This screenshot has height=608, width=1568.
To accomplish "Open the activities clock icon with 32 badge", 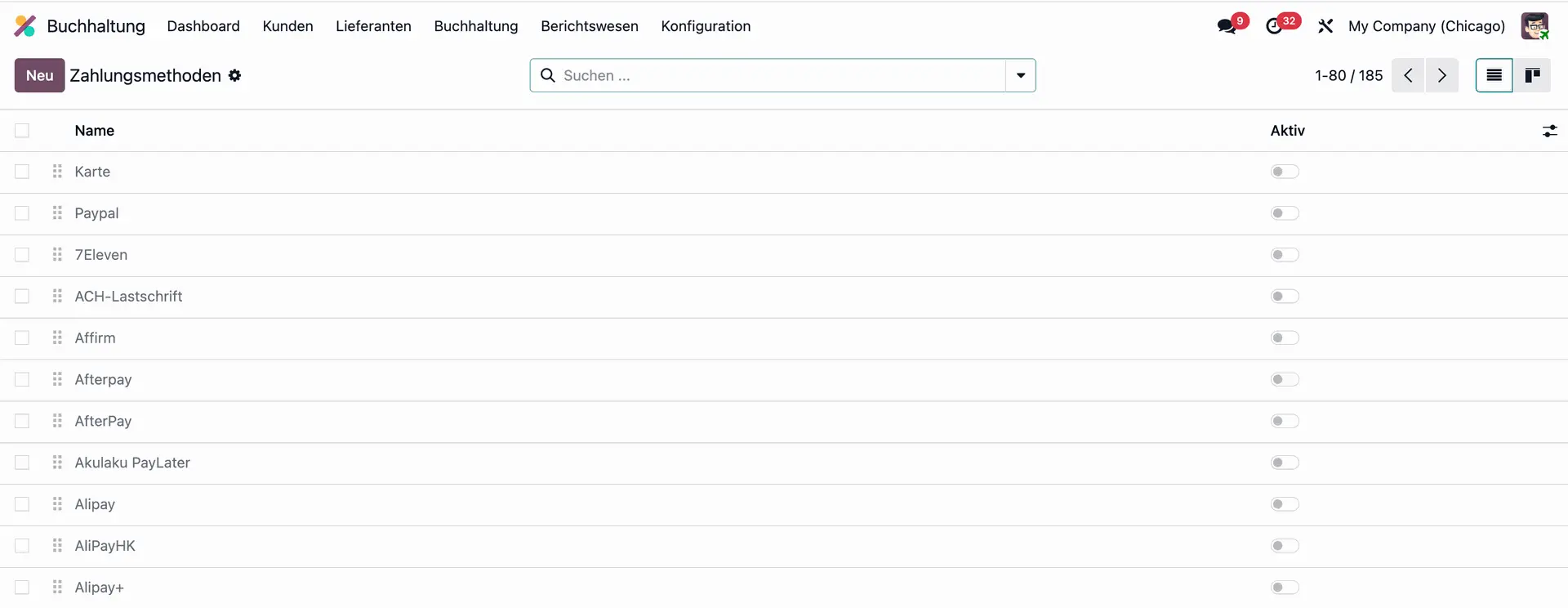I will point(1274,26).
